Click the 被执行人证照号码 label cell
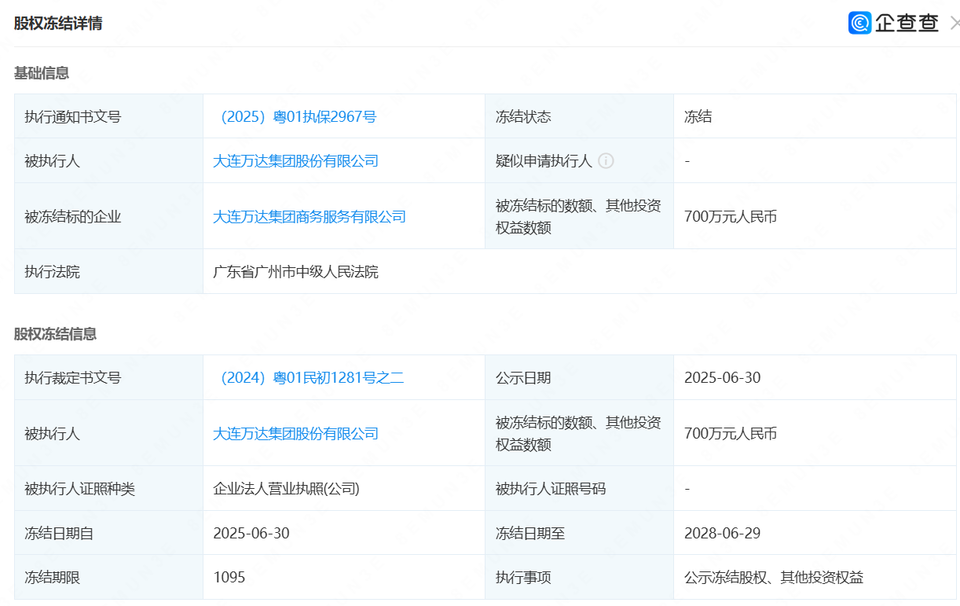The image size is (960, 606). (579, 488)
